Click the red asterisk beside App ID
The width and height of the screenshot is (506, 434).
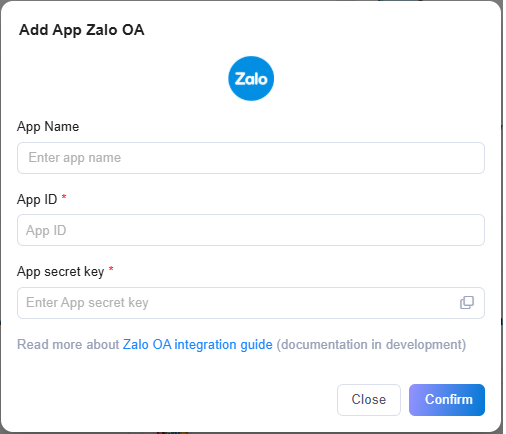(x=64, y=197)
